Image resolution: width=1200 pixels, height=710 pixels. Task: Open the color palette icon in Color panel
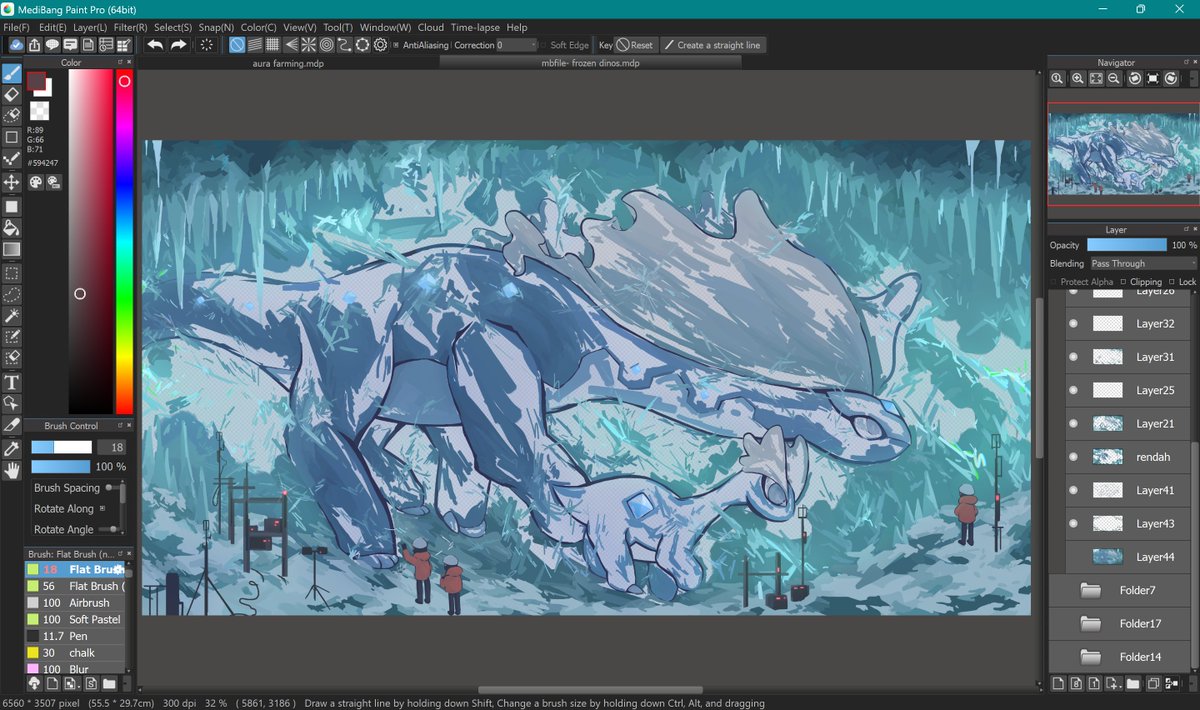(36, 182)
